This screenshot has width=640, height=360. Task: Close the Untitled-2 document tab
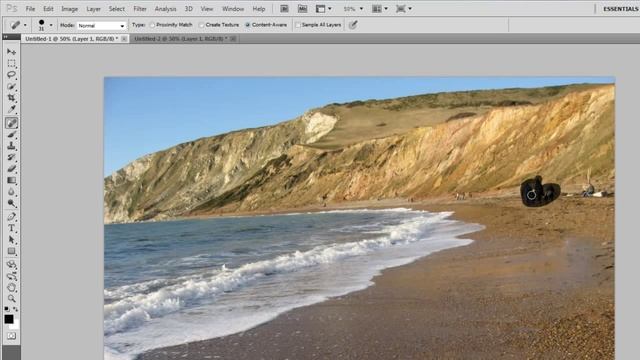pyautogui.click(x=233, y=38)
